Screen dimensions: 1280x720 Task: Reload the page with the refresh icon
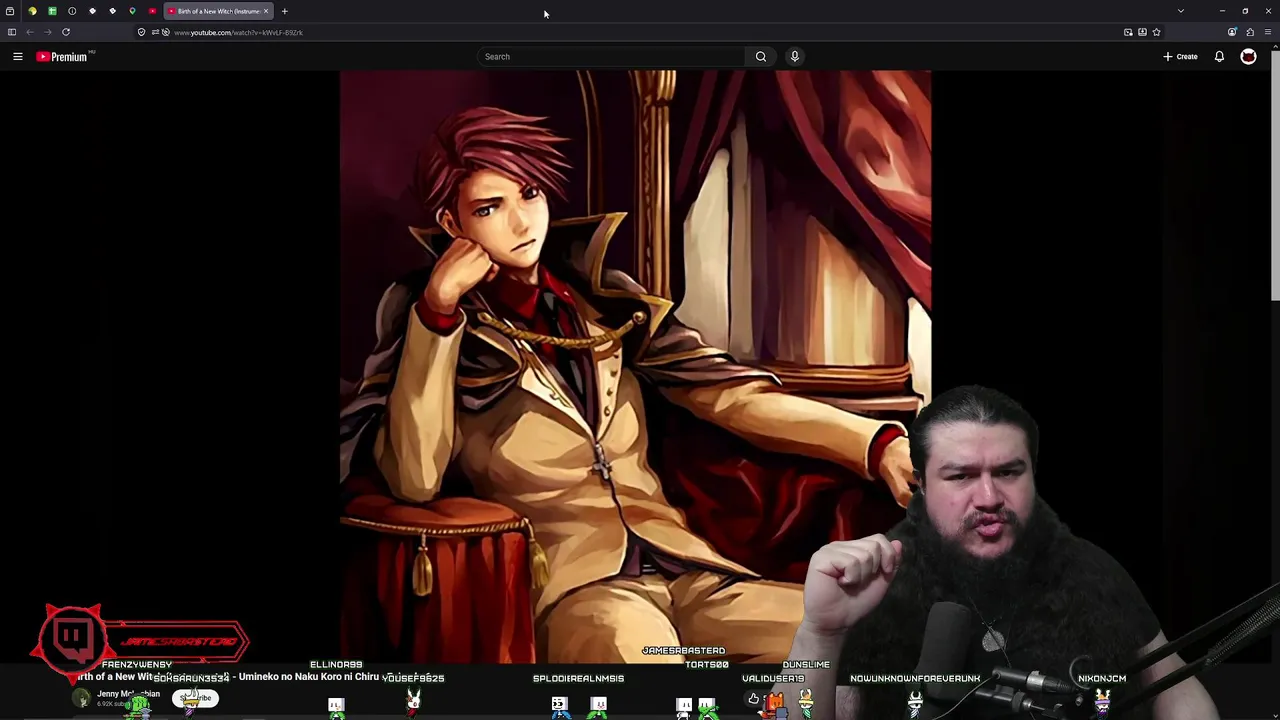[66, 32]
